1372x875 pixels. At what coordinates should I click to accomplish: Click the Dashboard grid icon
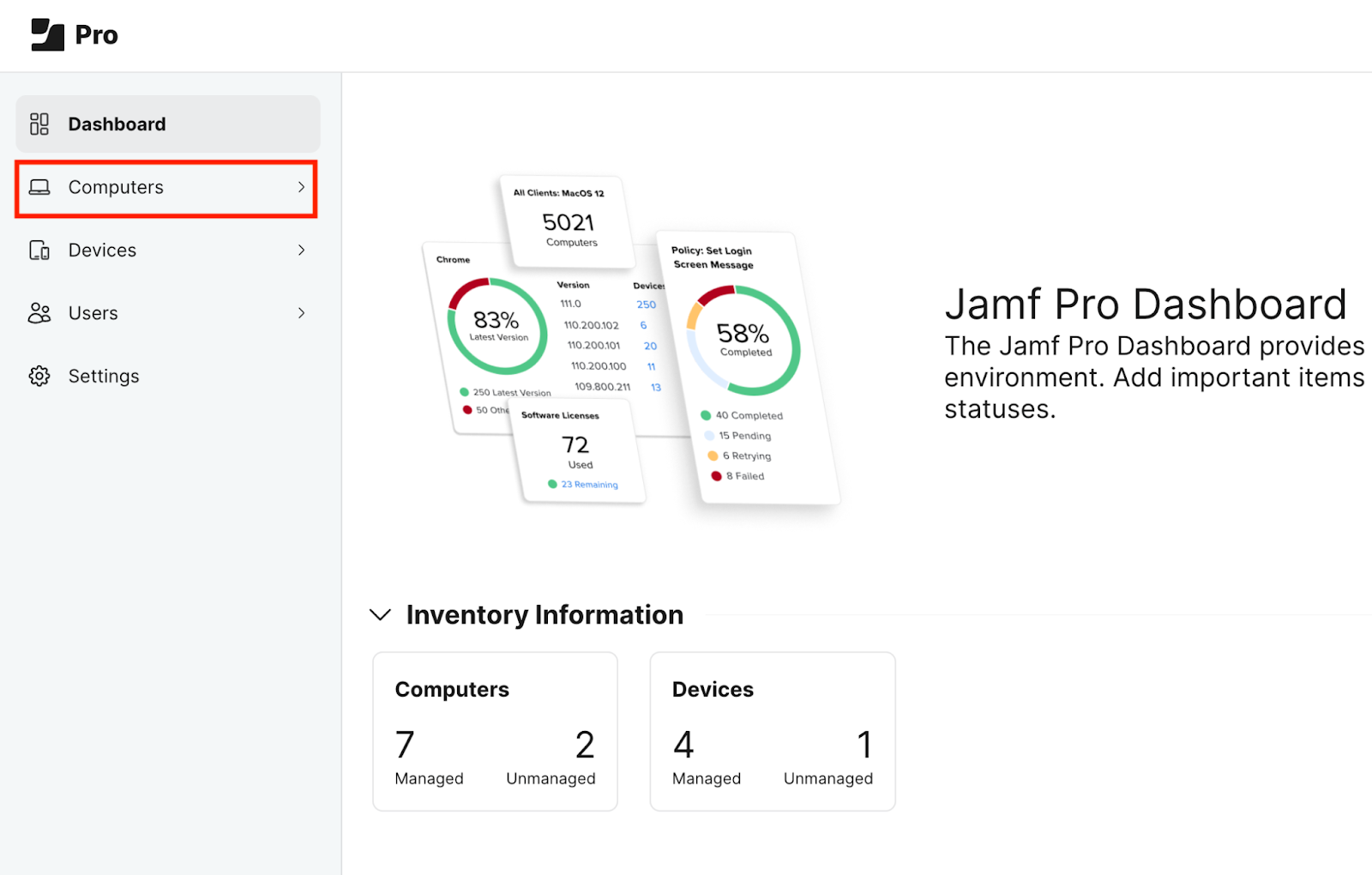[39, 124]
